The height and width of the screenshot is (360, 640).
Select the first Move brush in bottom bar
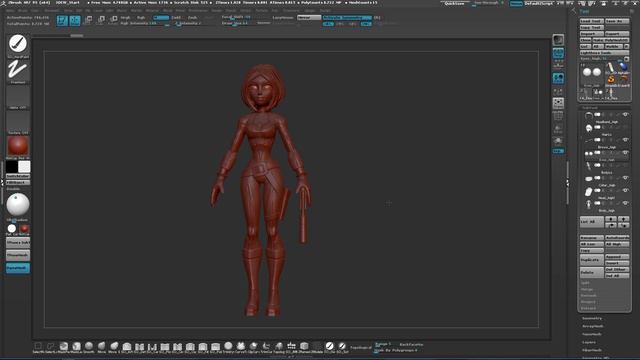[101, 347]
